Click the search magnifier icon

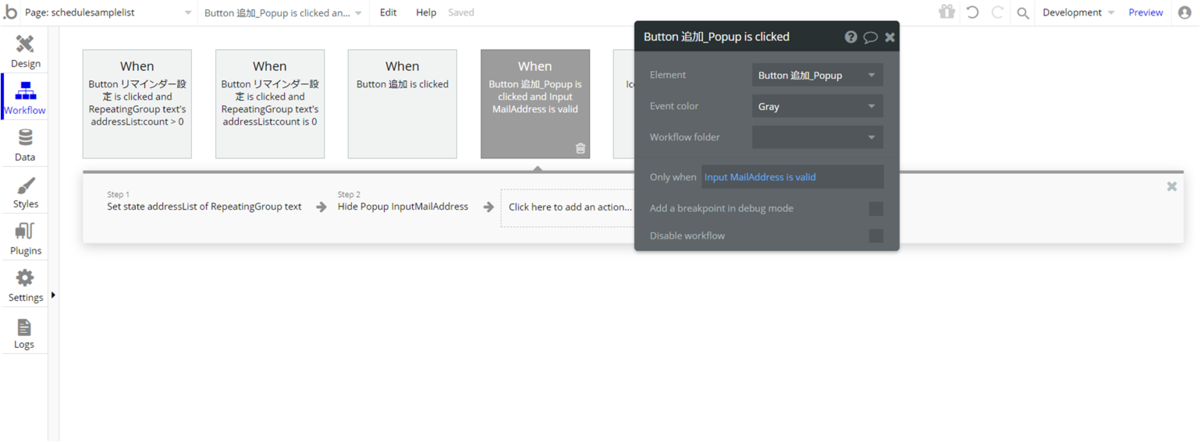1023,13
